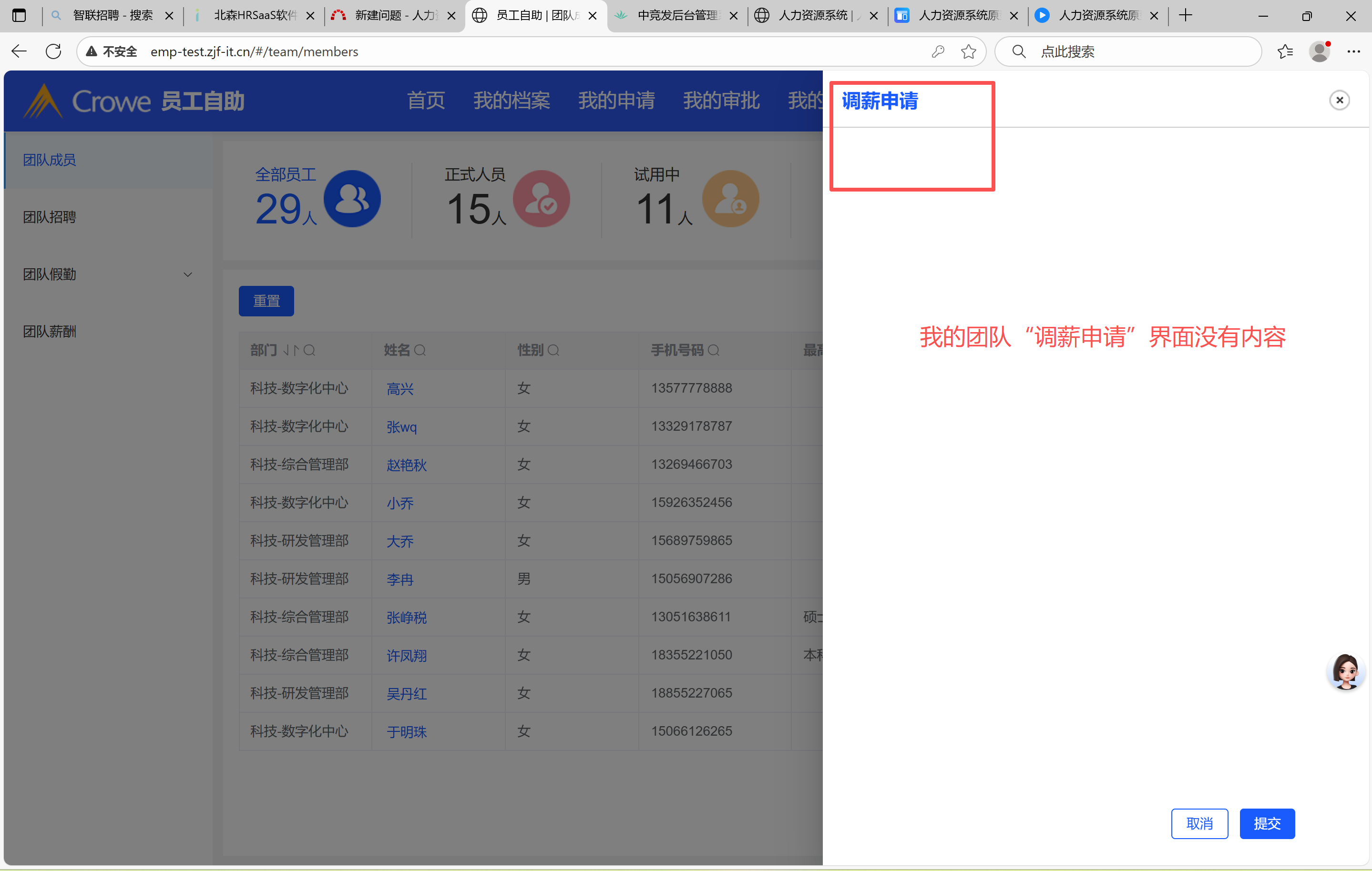Click search icon in 姓名 column header
1372x871 pixels.
coord(420,350)
